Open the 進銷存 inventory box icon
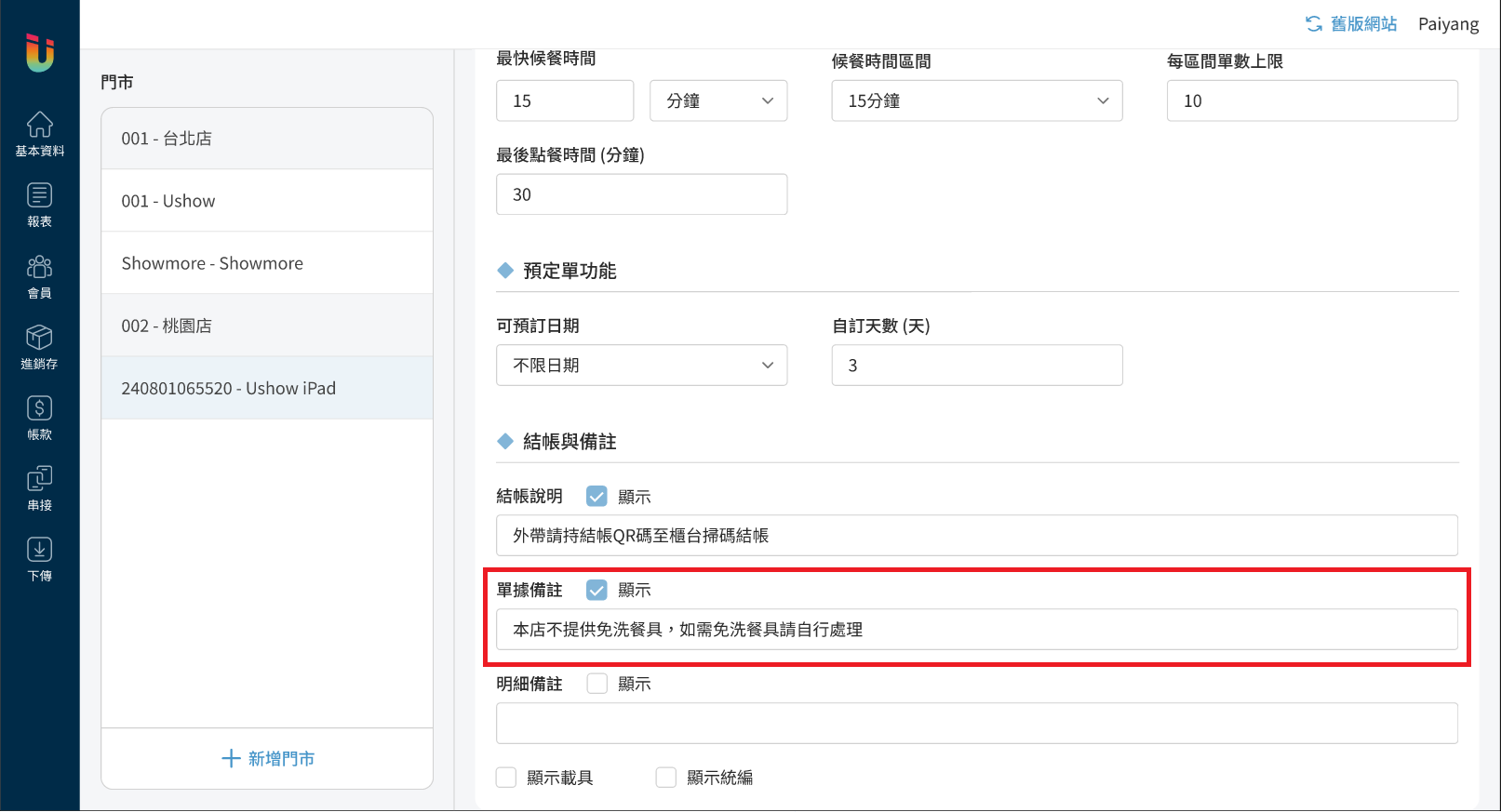Screen dimensions: 1501x812 (x=39, y=338)
